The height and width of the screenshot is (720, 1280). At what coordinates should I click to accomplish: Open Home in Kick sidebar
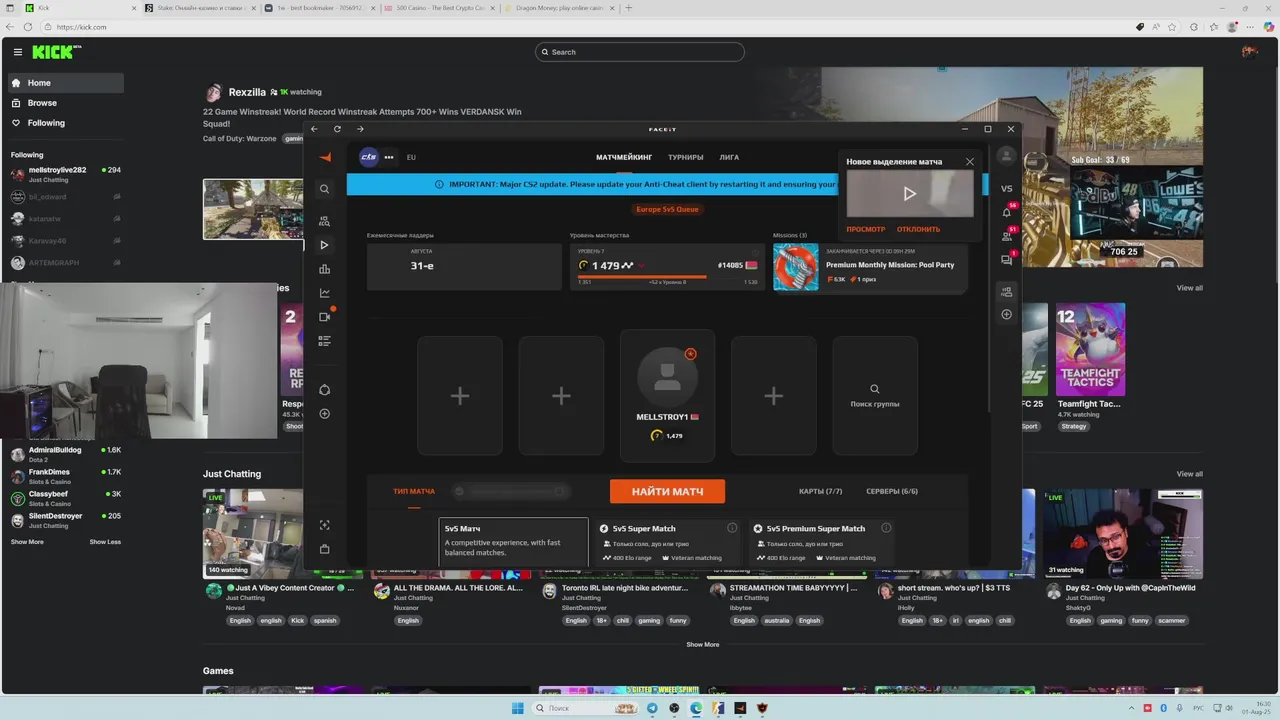[66, 83]
